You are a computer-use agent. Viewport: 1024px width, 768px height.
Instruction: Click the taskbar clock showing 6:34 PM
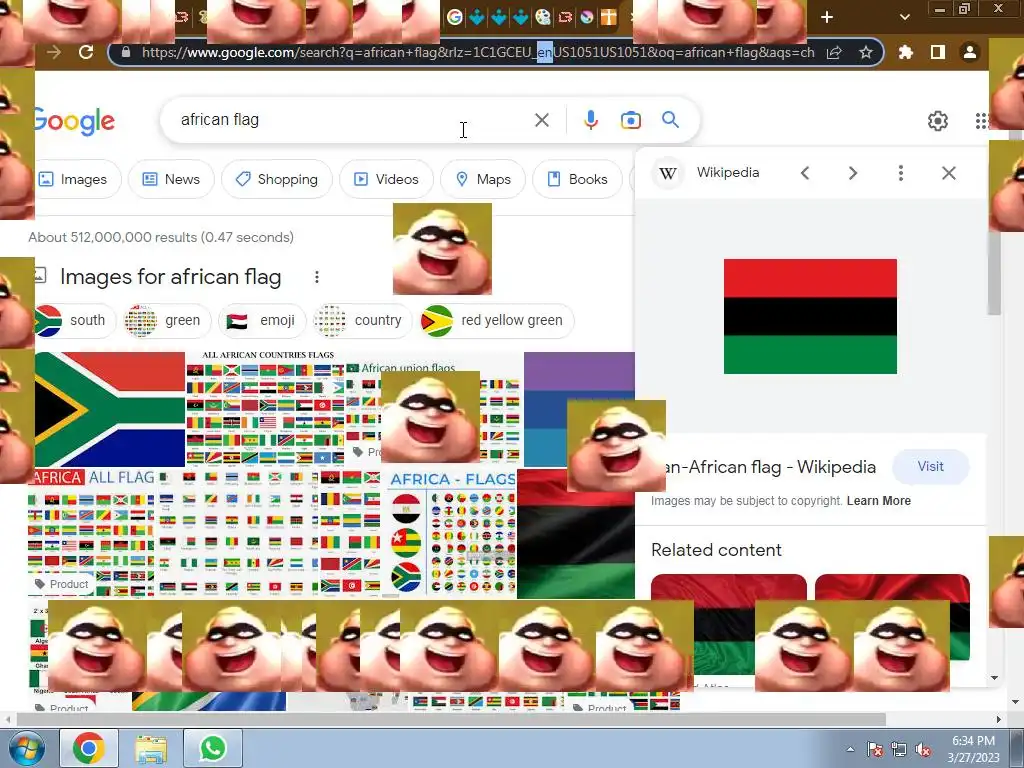[x=973, y=749]
